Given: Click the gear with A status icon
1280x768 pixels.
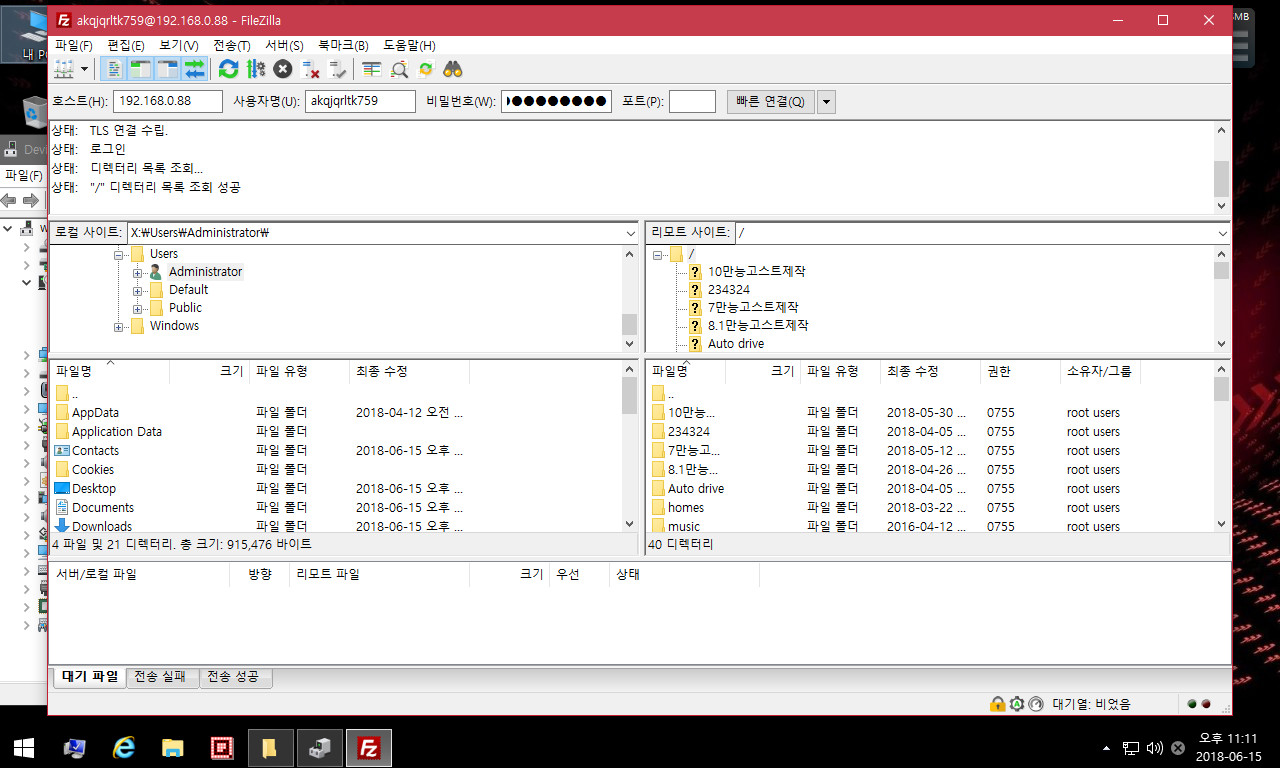Looking at the screenshot, I should tap(1017, 704).
